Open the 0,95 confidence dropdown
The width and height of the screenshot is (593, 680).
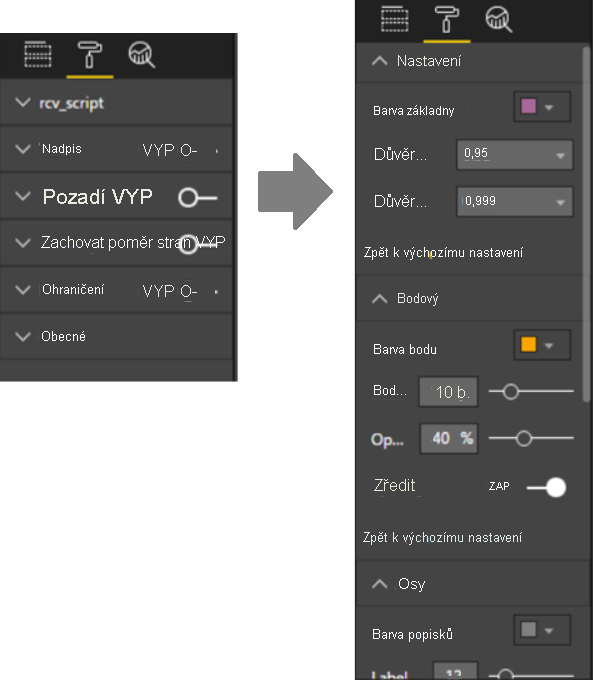(514, 154)
